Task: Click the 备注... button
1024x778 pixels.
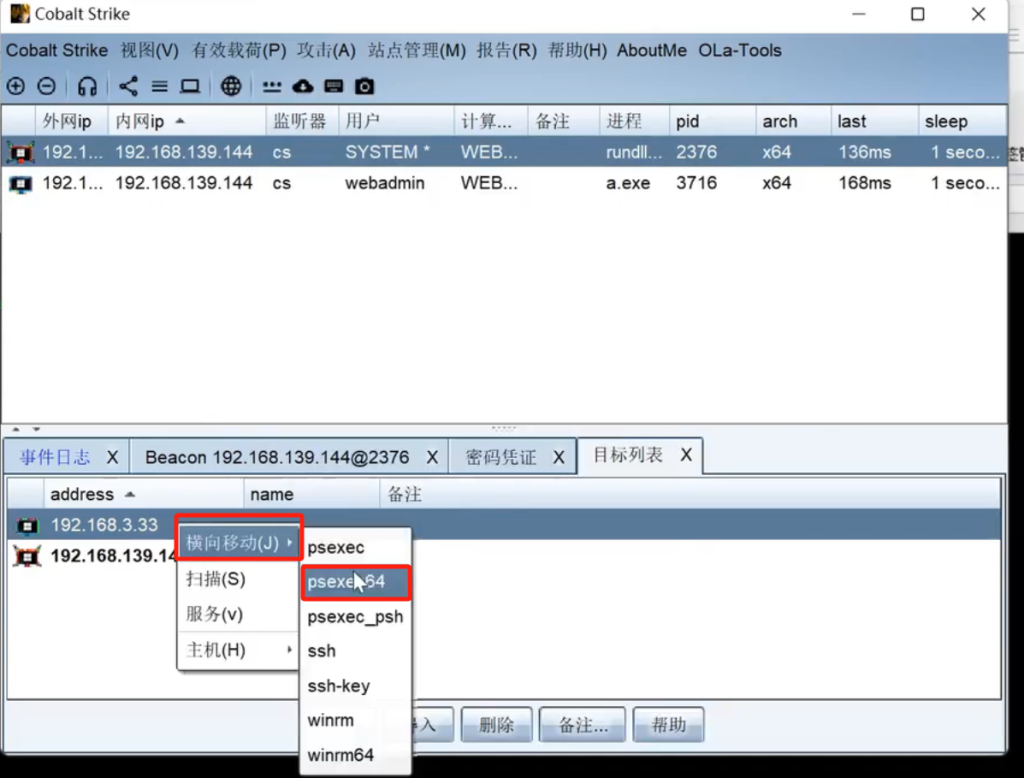Action: (x=583, y=724)
